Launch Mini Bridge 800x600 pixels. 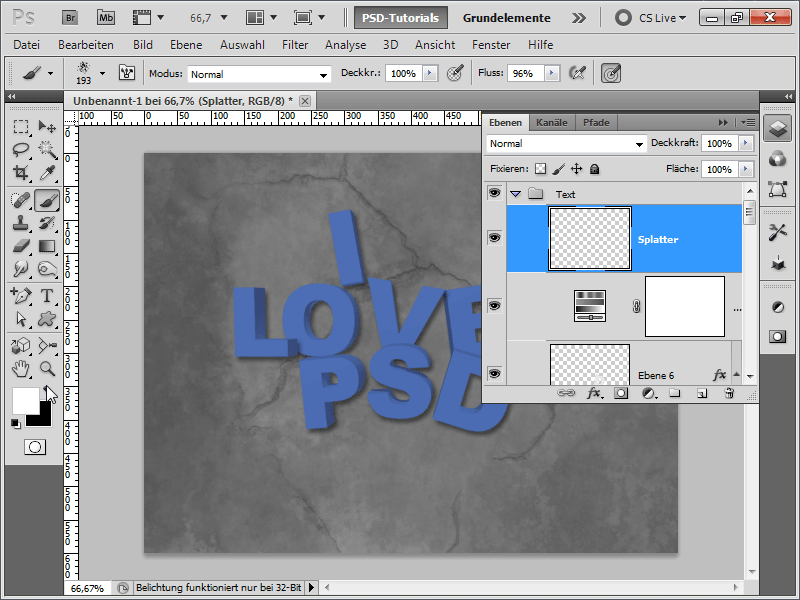click(106, 18)
